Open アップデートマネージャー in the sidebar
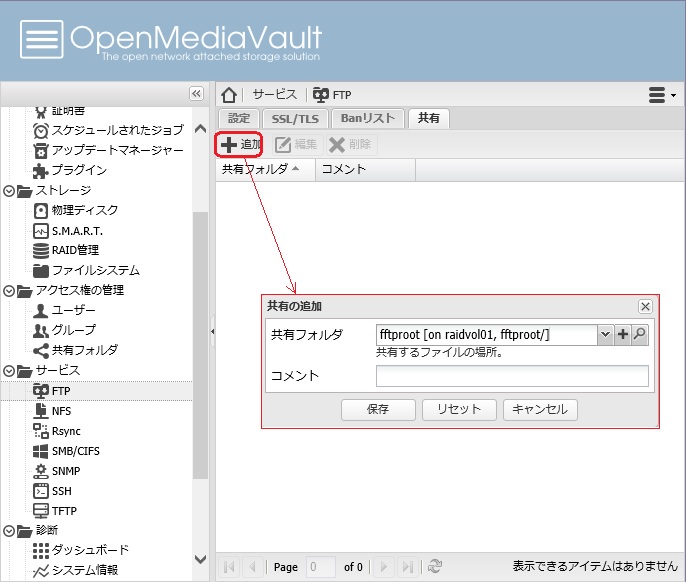The width and height of the screenshot is (686, 582). click(108, 151)
